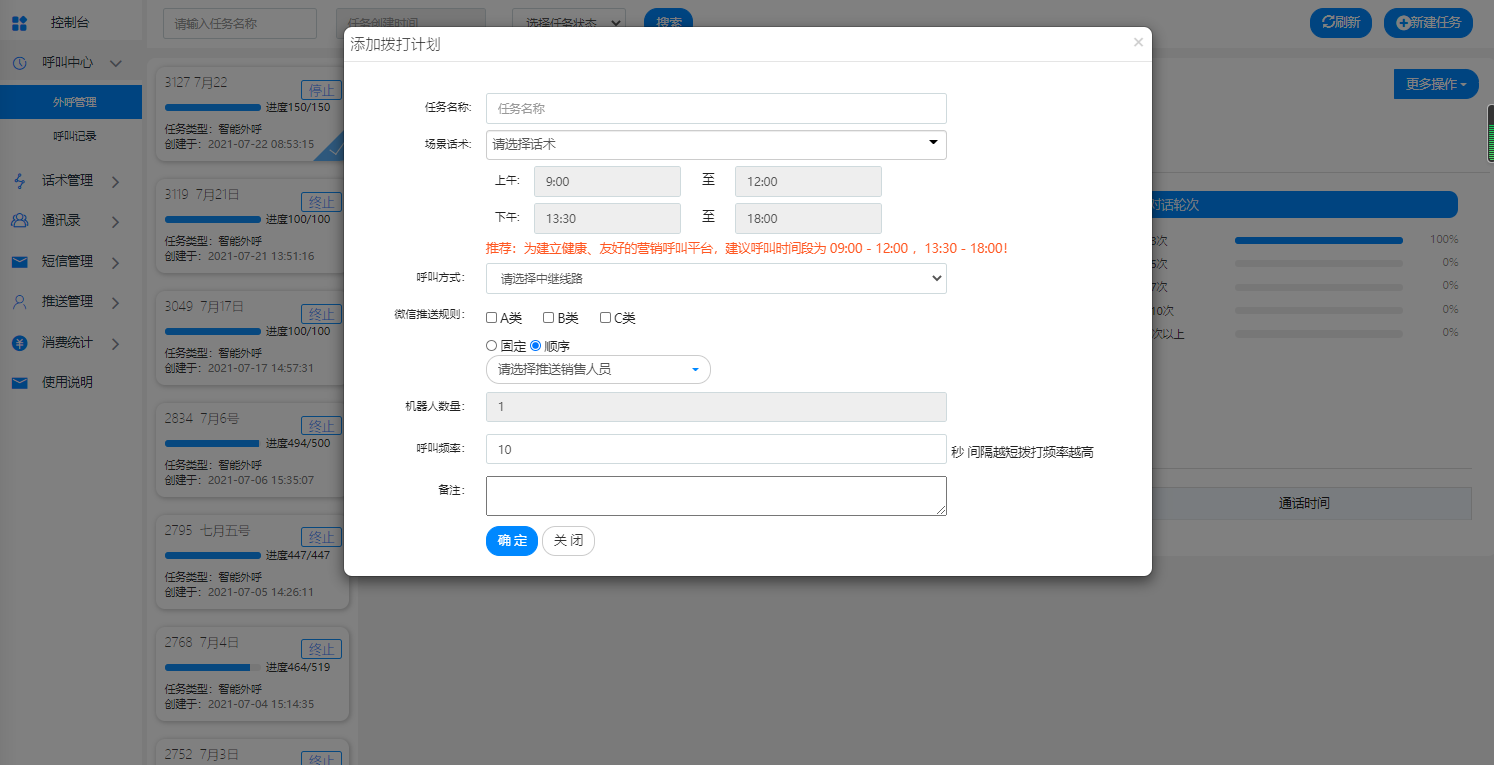Click the afternoon end time 18:00 field
Image resolution: width=1494 pixels, height=765 pixels.
pos(808,219)
